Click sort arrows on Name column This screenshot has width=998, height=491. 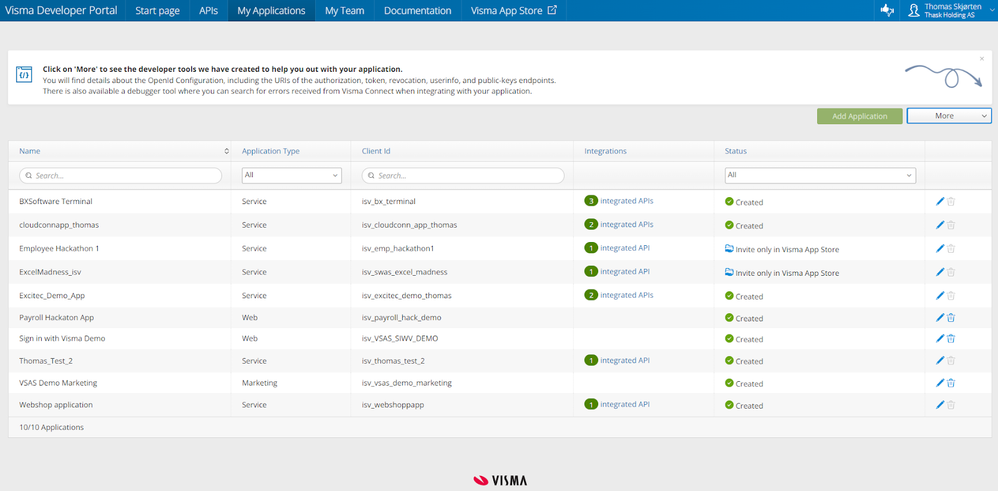click(x=227, y=151)
